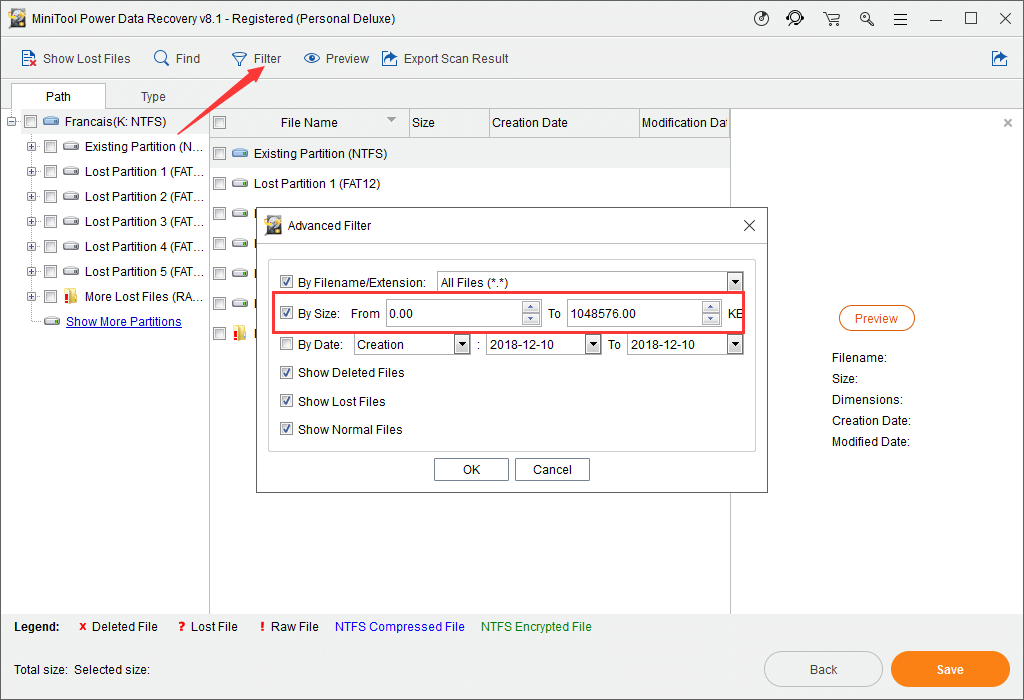Switch to the Type tab

click(153, 97)
